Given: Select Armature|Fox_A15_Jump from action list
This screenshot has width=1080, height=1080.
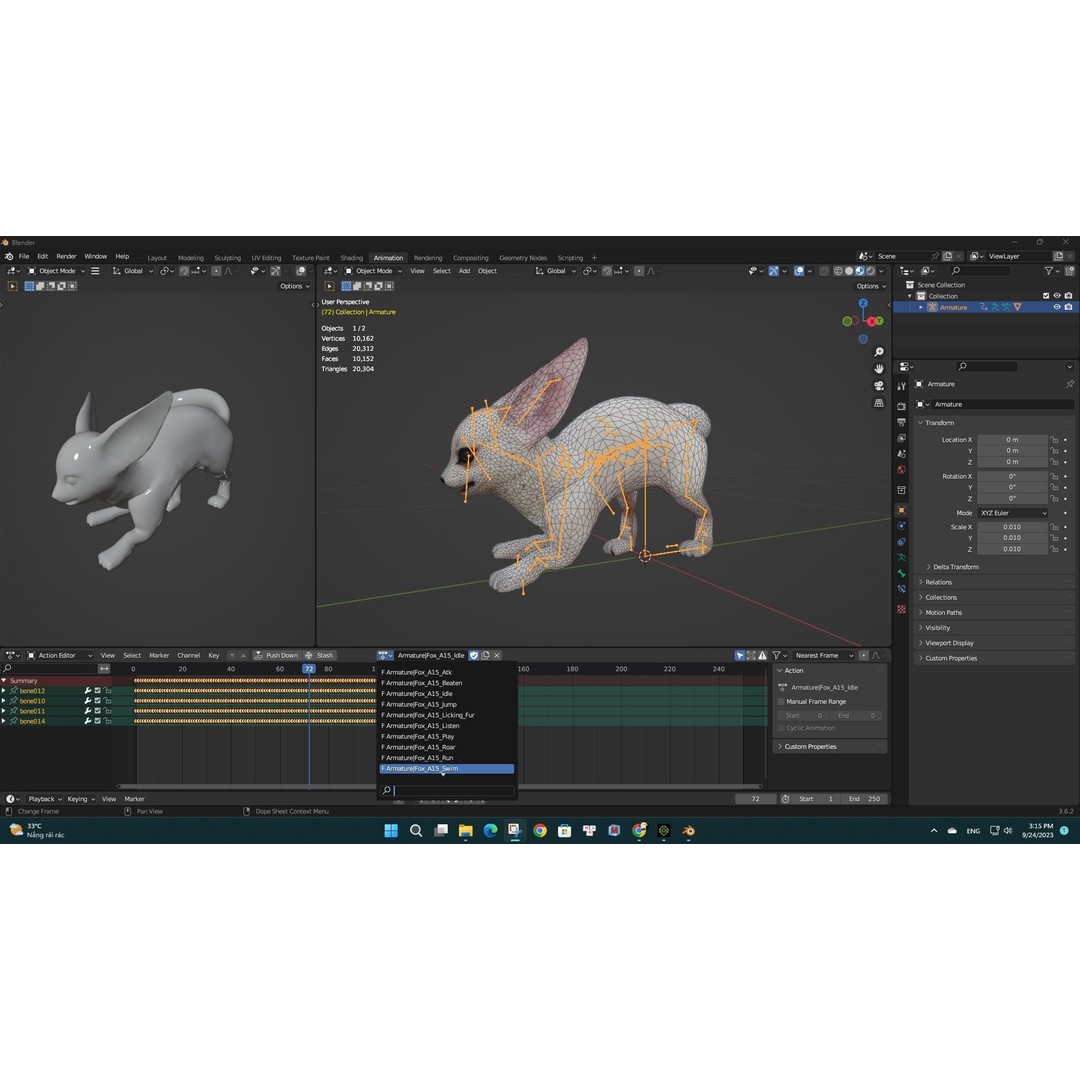Looking at the screenshot, I should (x=447, y=705).
